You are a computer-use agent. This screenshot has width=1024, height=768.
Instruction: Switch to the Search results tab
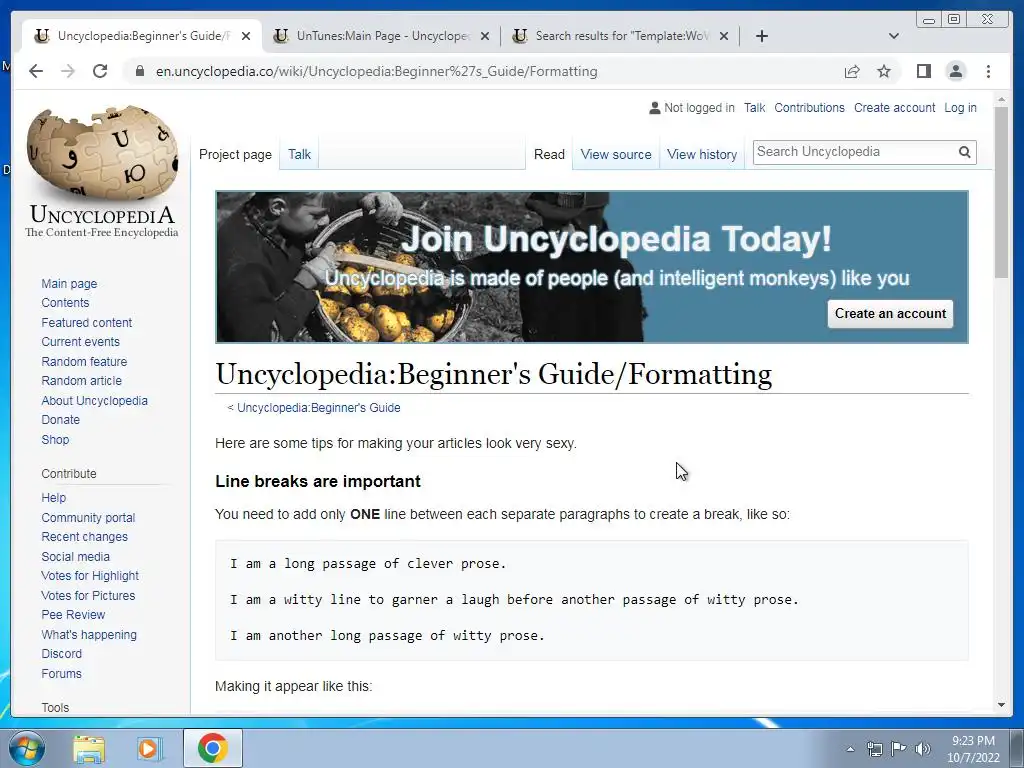(x=620, y=36)
